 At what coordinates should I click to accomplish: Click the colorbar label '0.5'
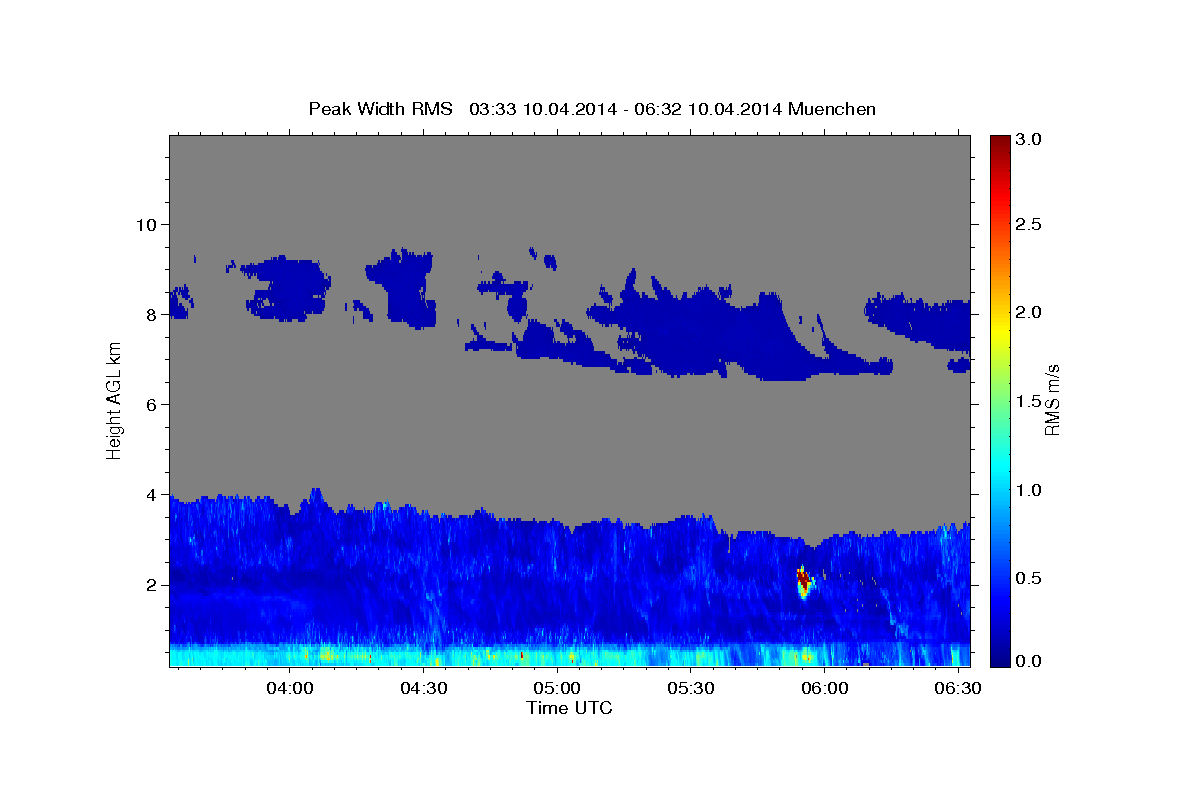[x=1029, y=578]
